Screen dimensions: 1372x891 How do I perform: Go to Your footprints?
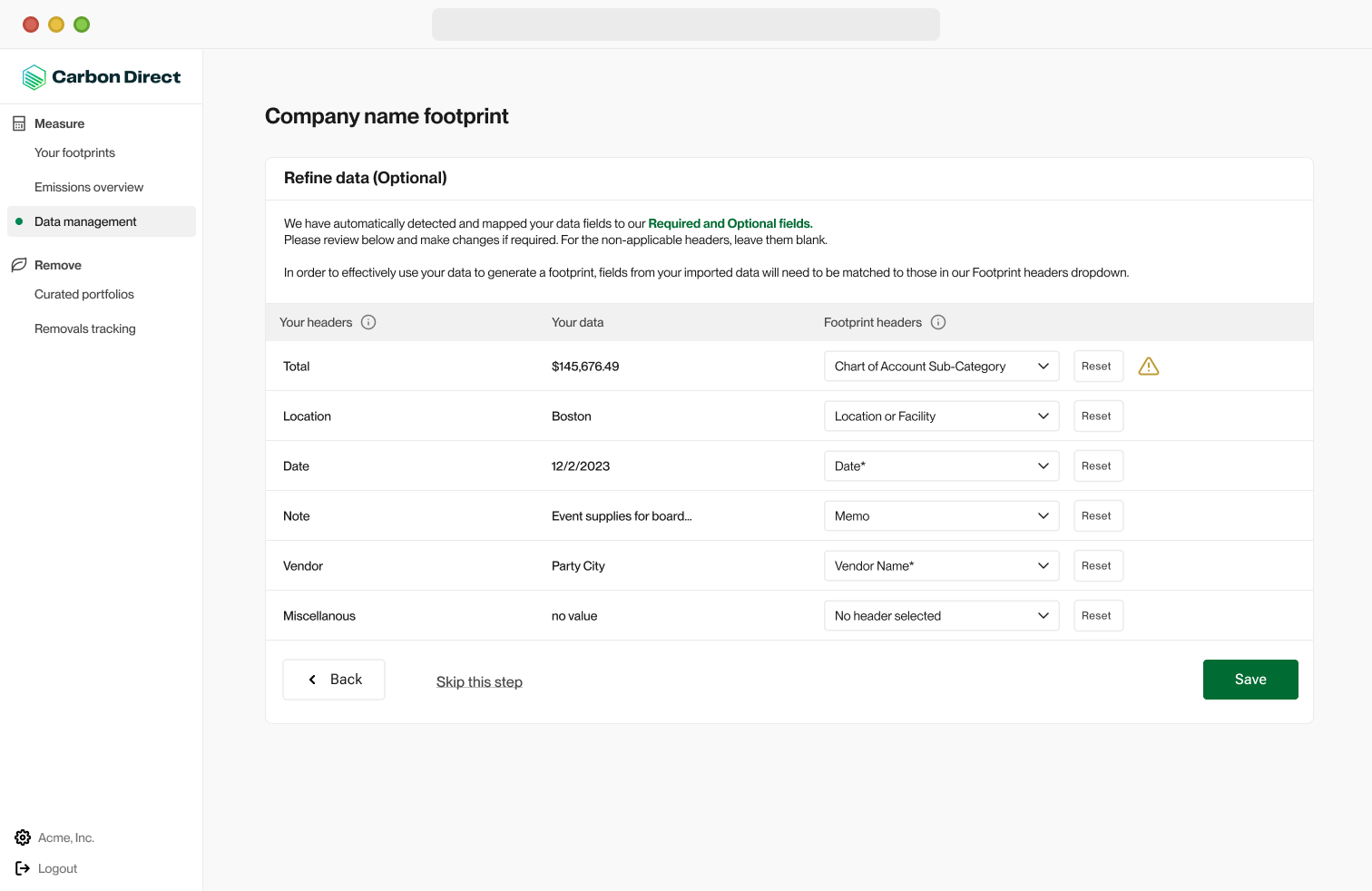[x=74, y=152]
